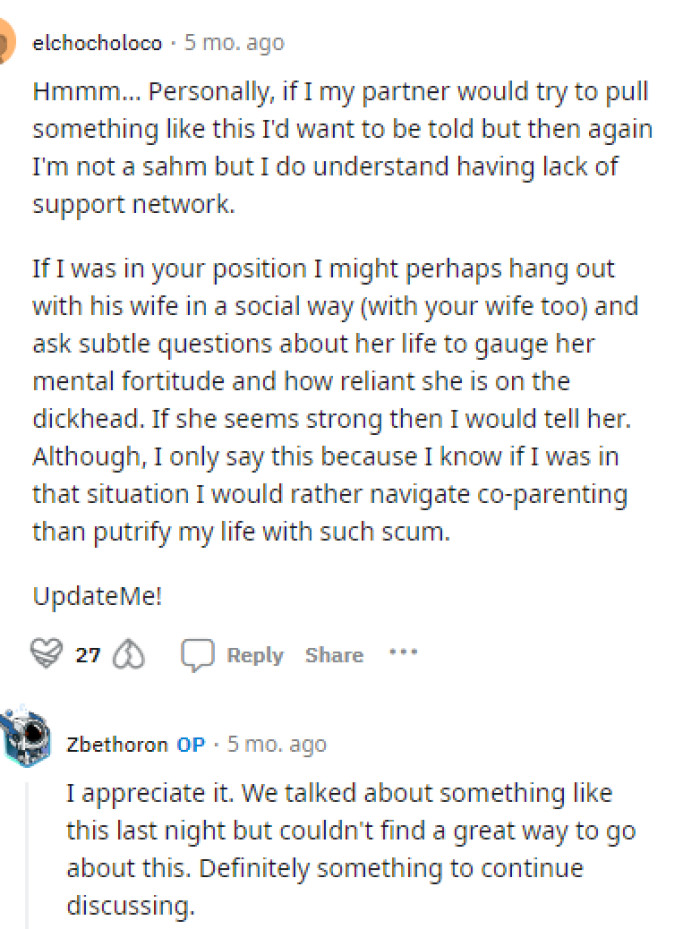Screen dimensions: 700x929
Task: Click the 'If I was in your position' paragraph
Action: tap(335, 400)
